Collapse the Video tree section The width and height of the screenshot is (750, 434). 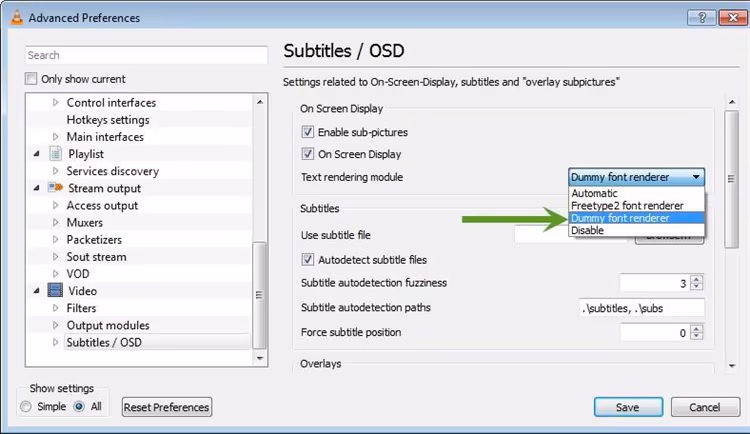pyautogui.click(x=36, y=291)
